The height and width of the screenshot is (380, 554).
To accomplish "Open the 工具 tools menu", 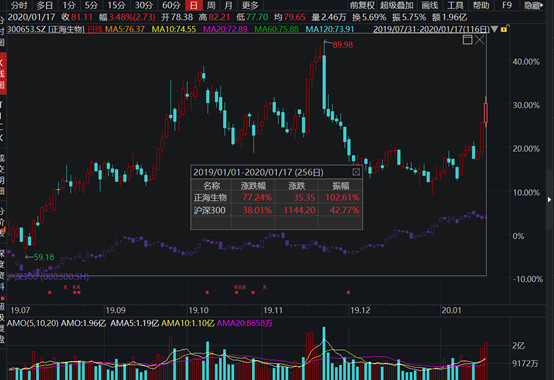I will pos(455,5).
